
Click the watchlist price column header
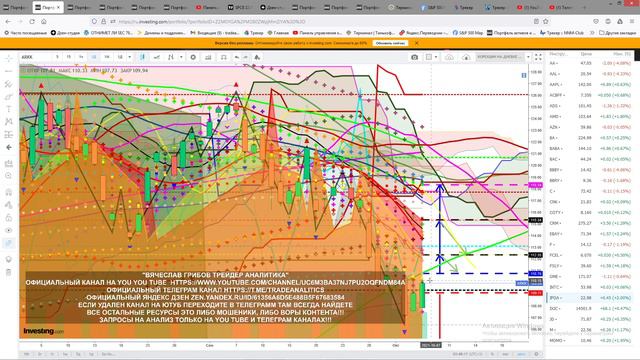586,54
